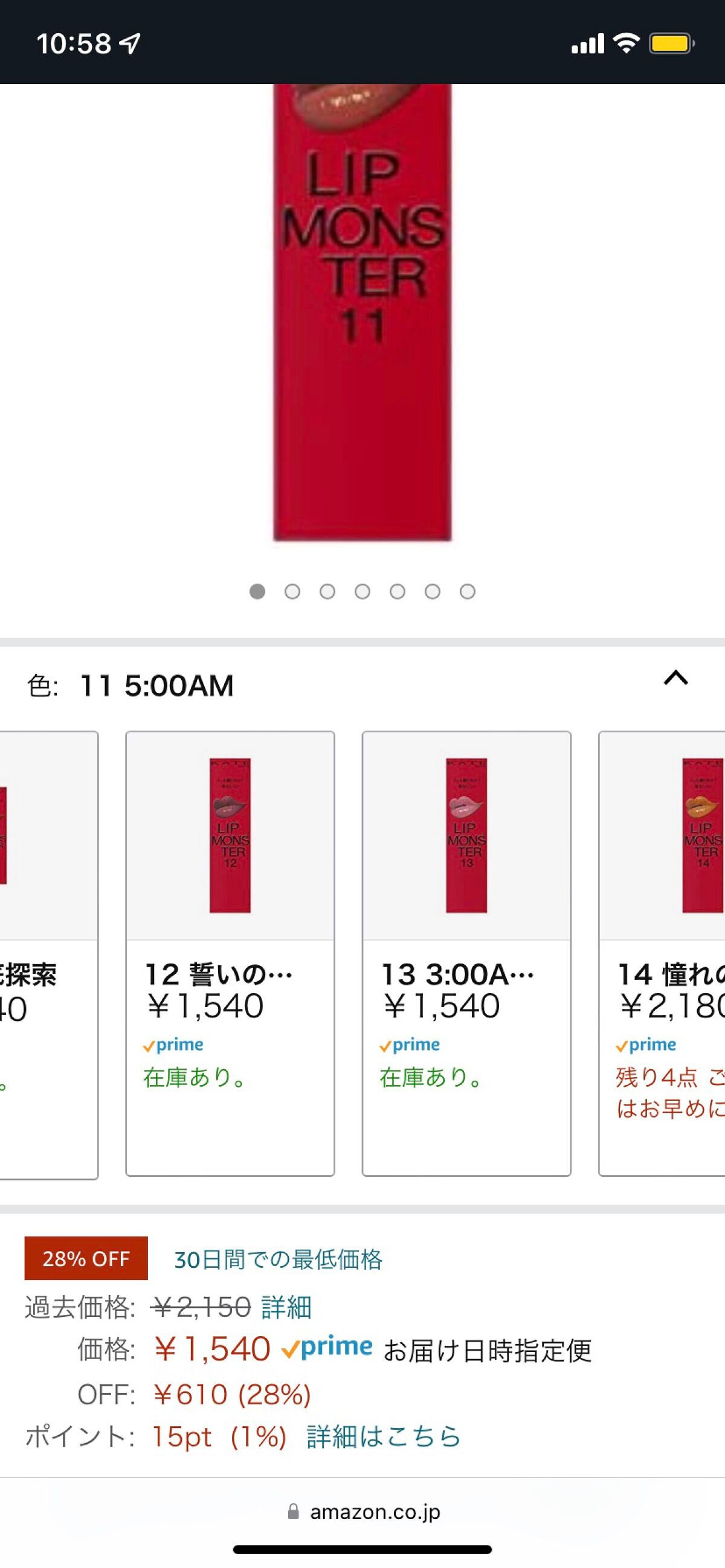Tap the first image pagination dot
The height and width of the screenshot is (1568, 725).
pyautogui.click(x=257, y=592)
